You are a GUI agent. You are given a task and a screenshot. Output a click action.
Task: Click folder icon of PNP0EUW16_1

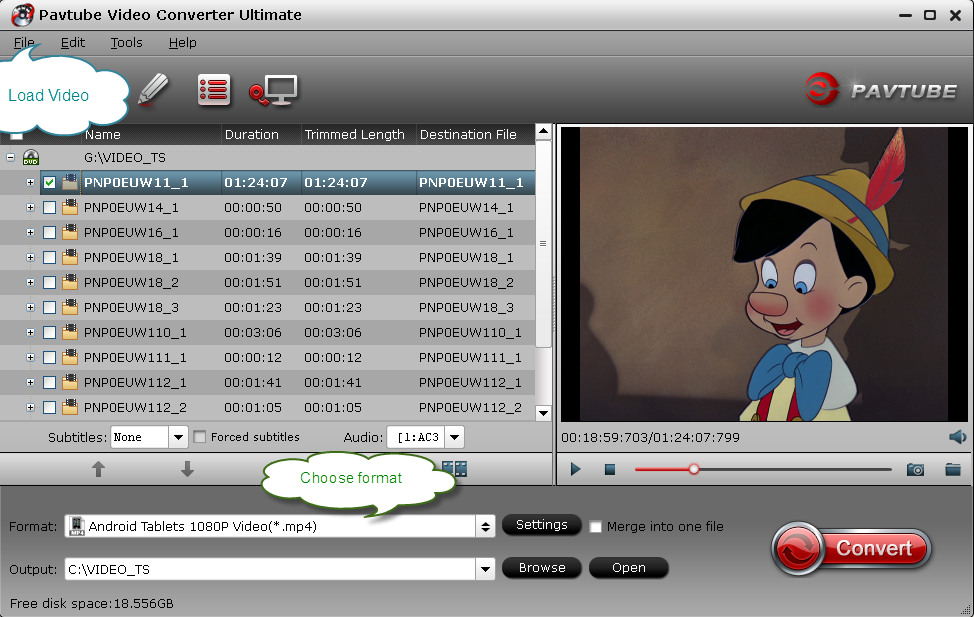point(70,232)
